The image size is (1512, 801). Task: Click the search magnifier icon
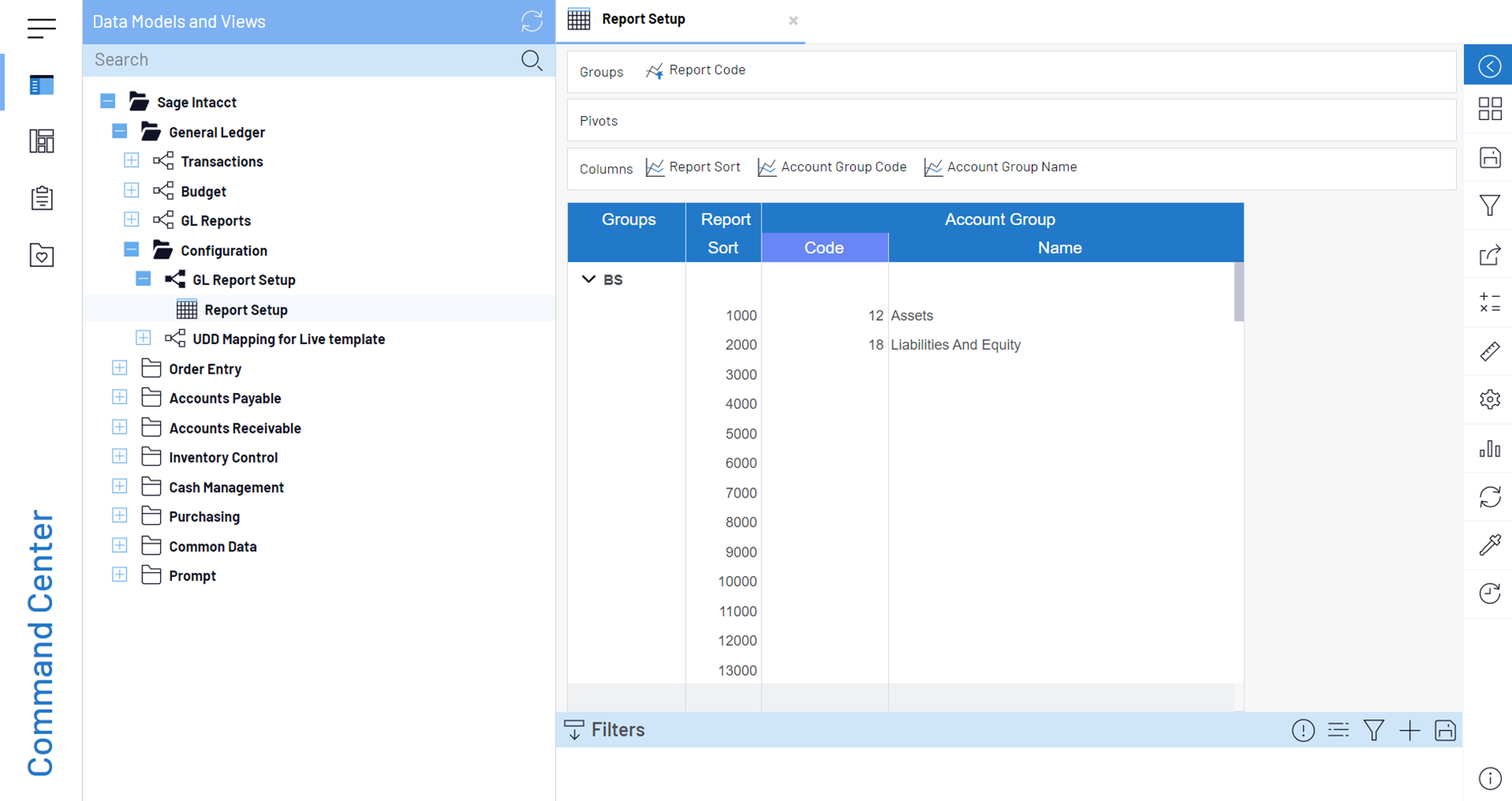pos(531,60)
